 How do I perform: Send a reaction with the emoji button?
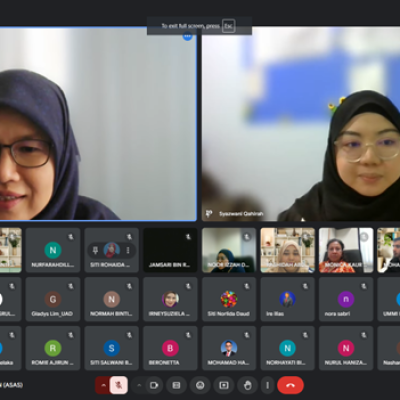[x=200, y=385]
